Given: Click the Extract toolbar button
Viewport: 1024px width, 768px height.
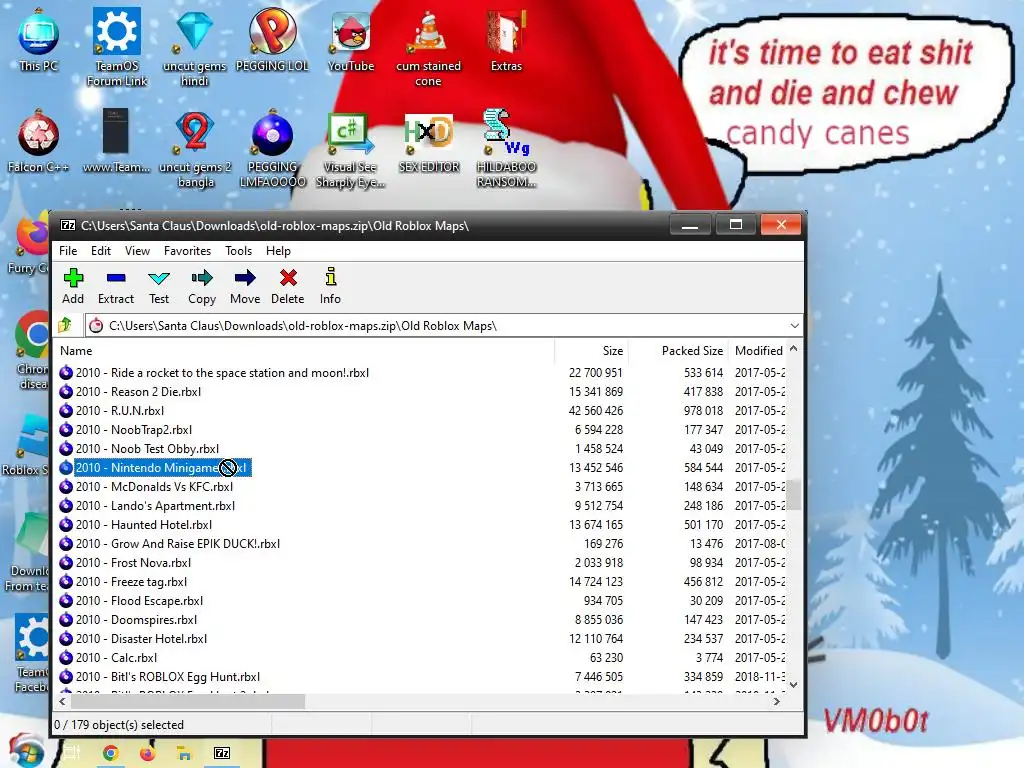Looking at the screenshot, I should [x=116, y=286].
